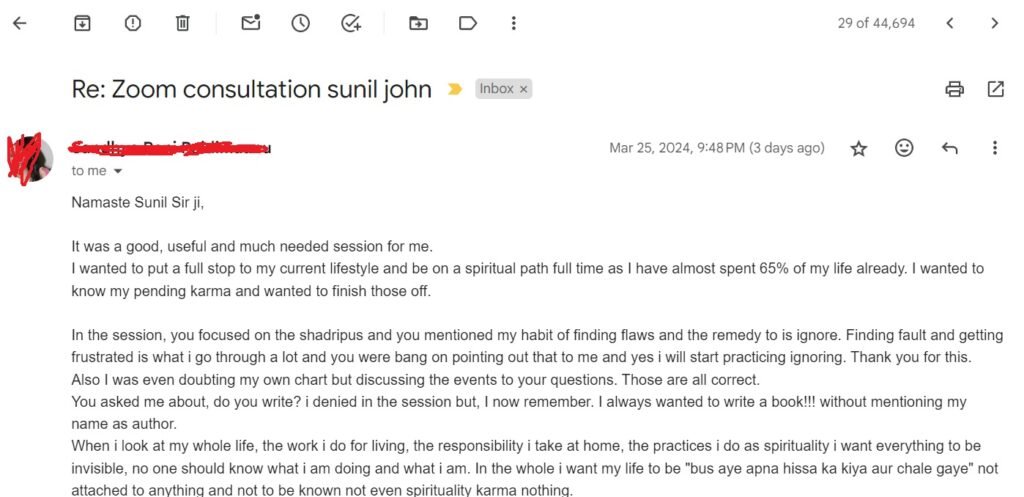Screen dimensions: 1024x497
Task: Report this email as spam
Action: pos(132,23)
